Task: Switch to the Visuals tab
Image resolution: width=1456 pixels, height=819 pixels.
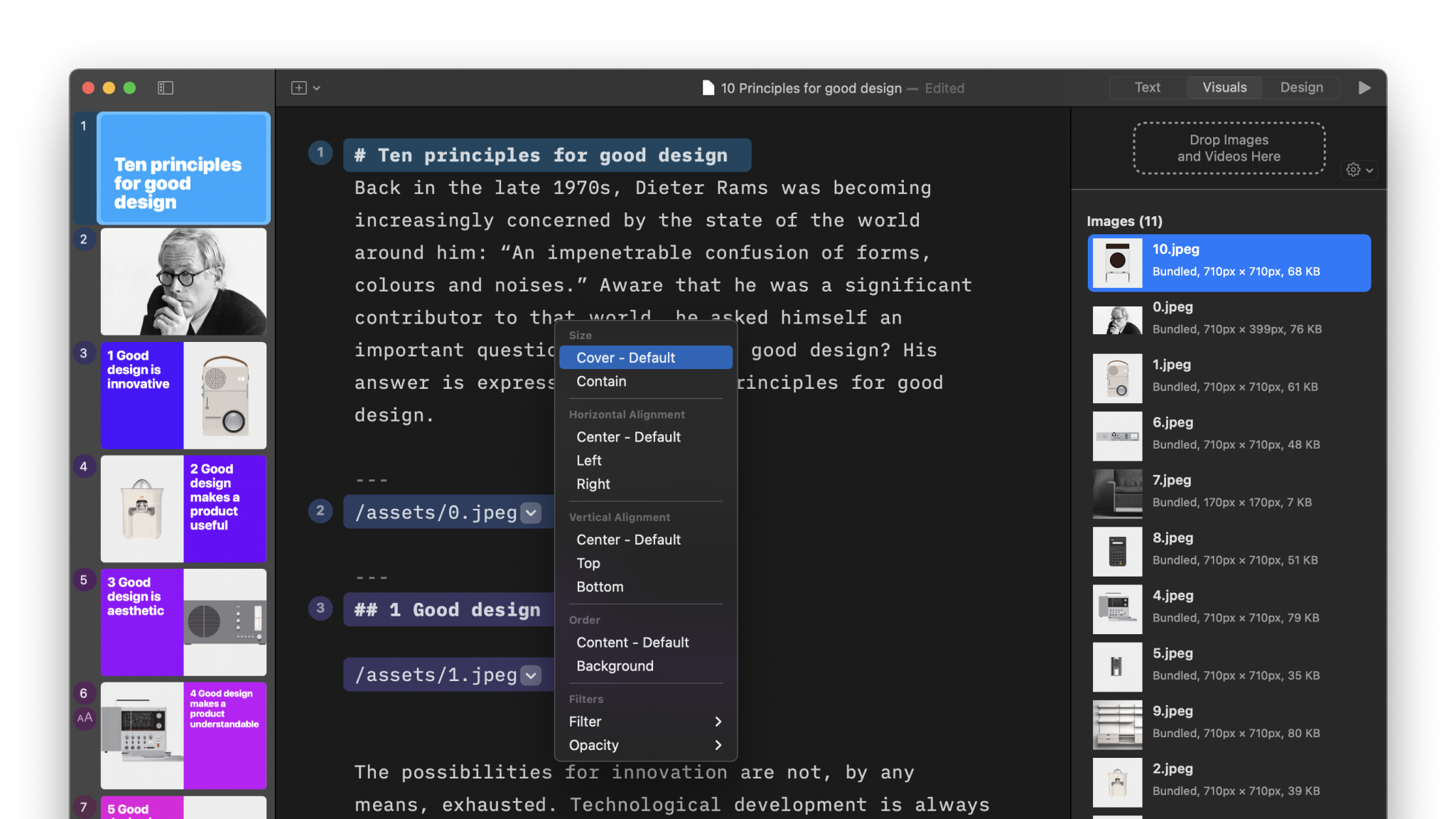Action: [x=1224, y=87]
